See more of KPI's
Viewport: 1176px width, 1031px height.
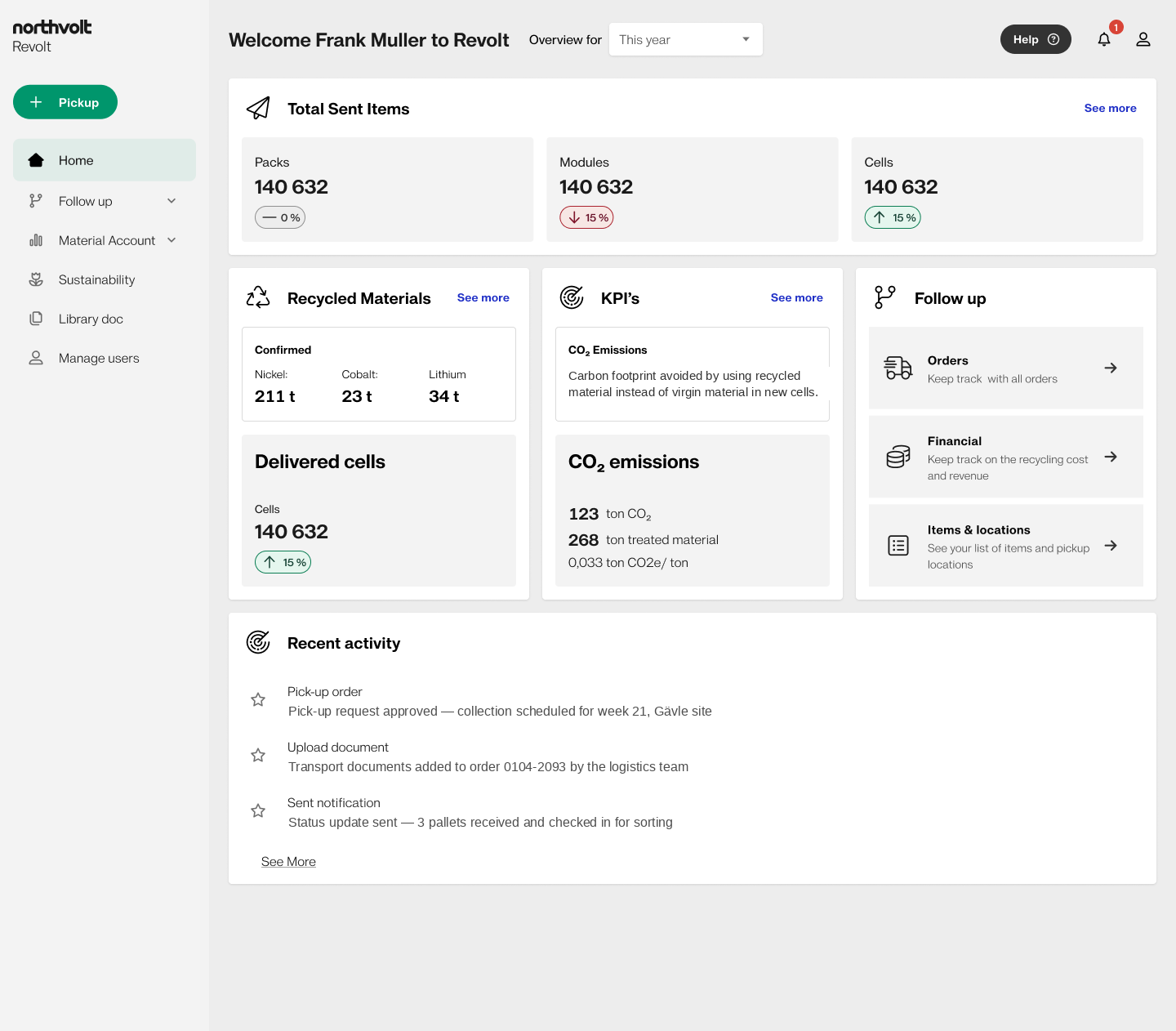pos(797,297)
